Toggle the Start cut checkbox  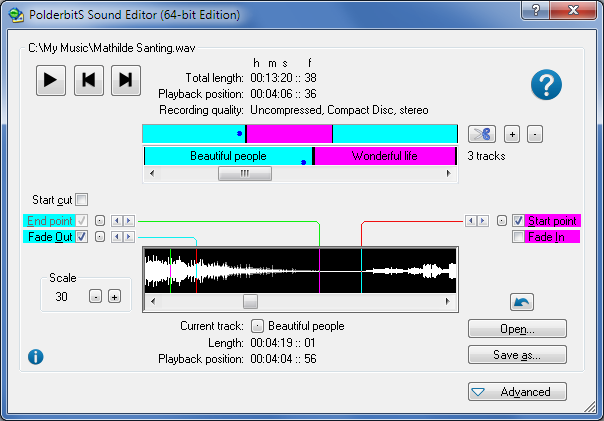pyautogui.click(x=82, y=200)
